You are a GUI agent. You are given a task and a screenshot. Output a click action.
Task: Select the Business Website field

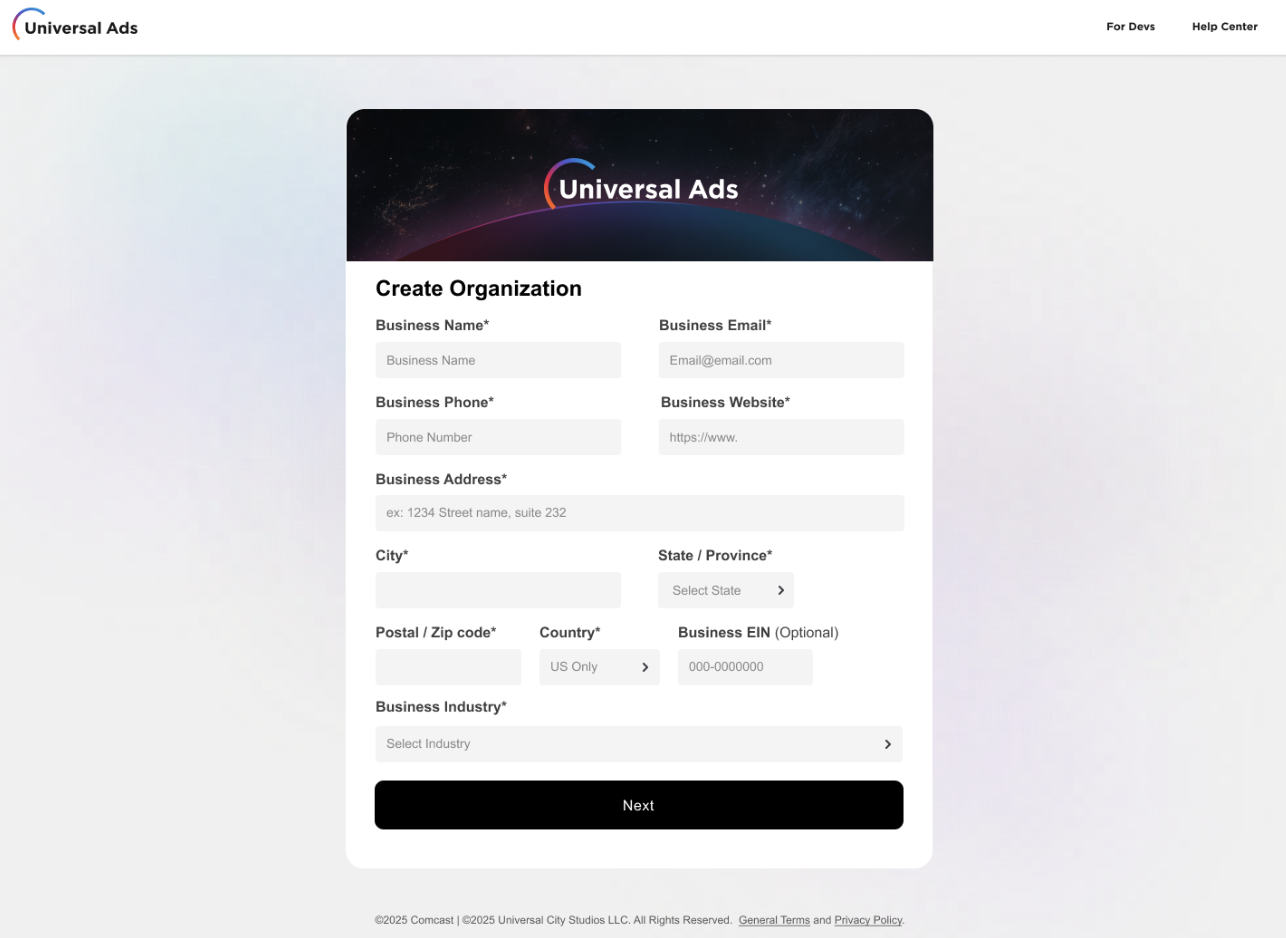point(781,437)
